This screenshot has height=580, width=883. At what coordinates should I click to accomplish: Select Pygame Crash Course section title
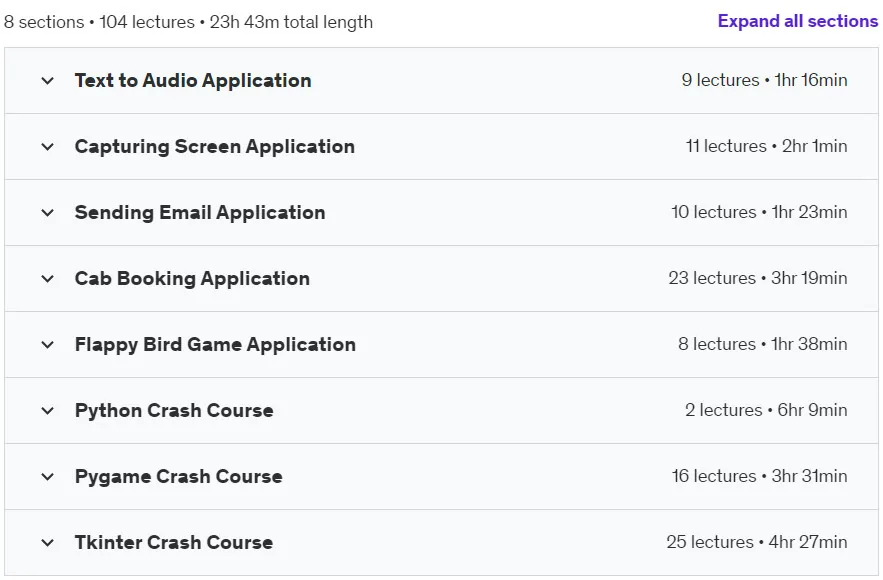pyautogui.click(x=179, y=476)
